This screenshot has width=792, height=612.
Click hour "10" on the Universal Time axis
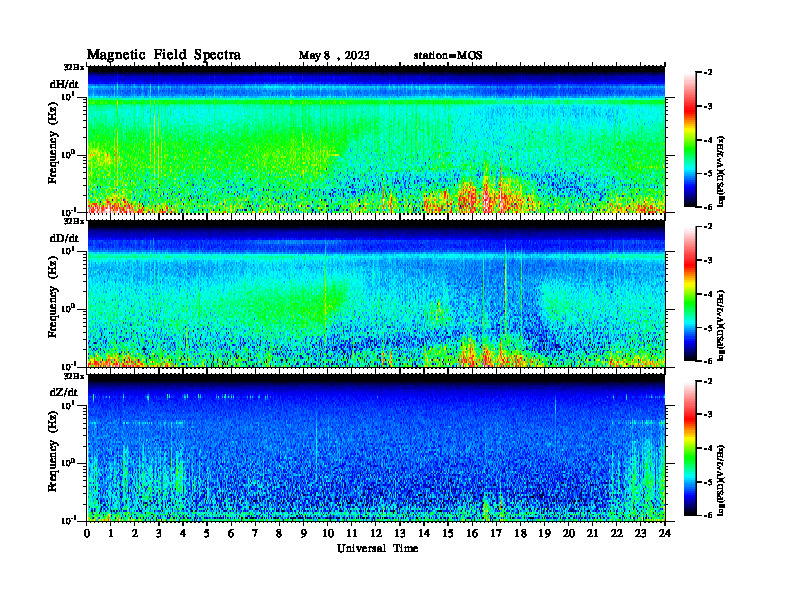327,533
